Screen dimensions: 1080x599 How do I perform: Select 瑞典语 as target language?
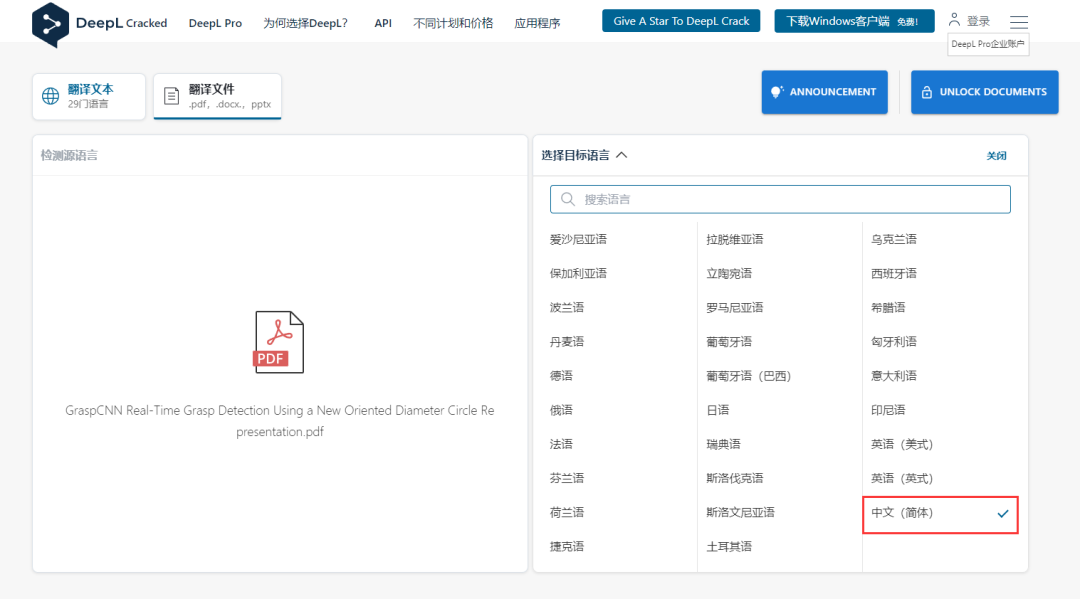[x=723, y=444]
